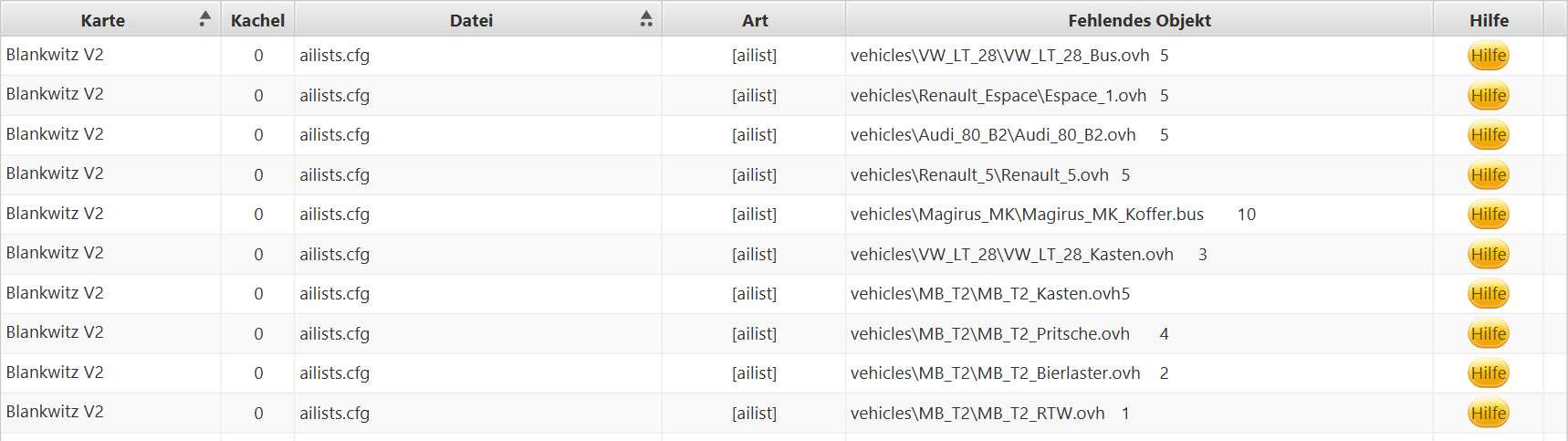The height and width of the screenshot is (441, 1568).
Task: Open Hilfe for Renault Espace_1.ovh entry
Action: (1488, 96)
